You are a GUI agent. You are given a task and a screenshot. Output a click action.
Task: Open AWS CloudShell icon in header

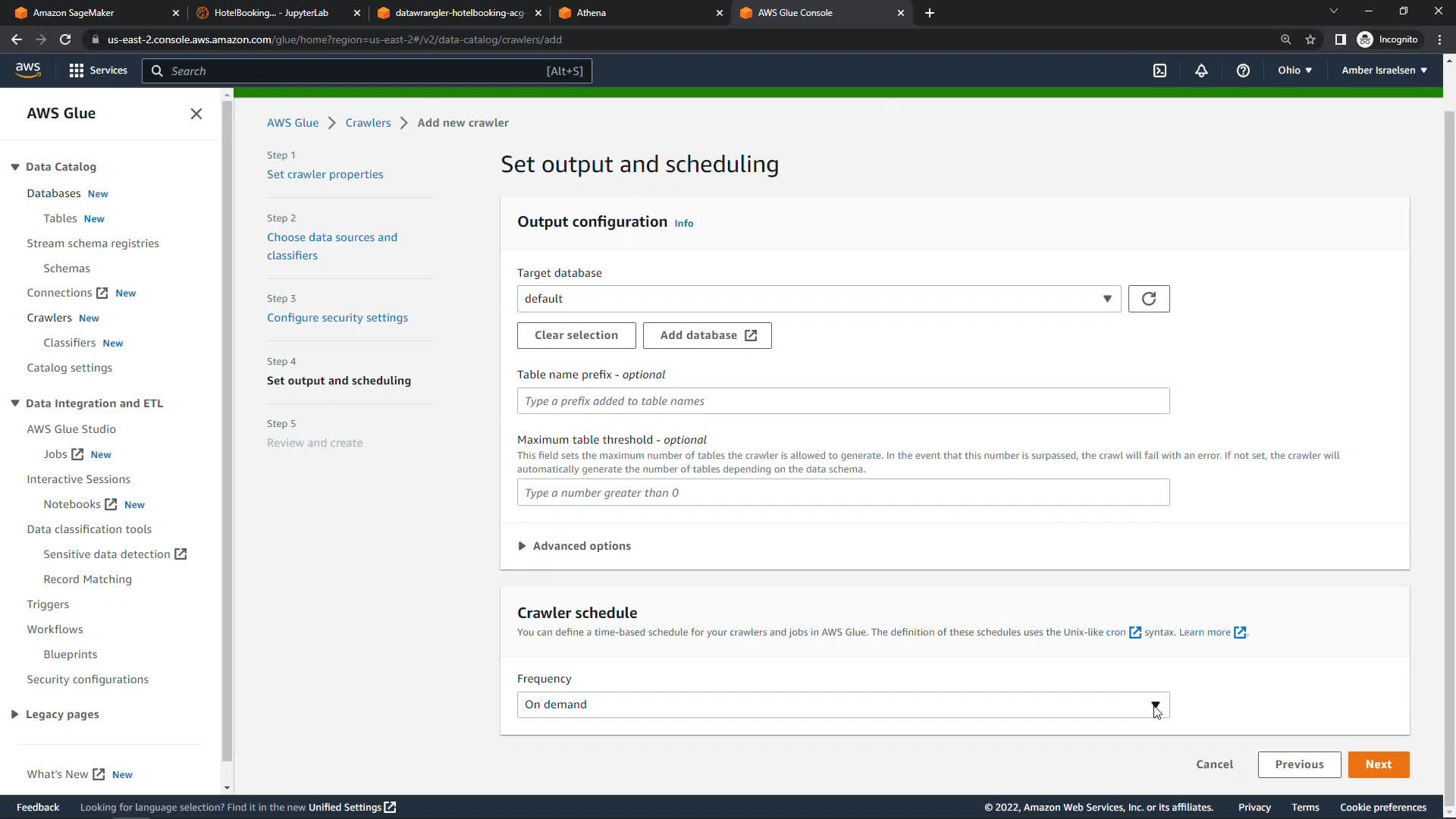1159,71
